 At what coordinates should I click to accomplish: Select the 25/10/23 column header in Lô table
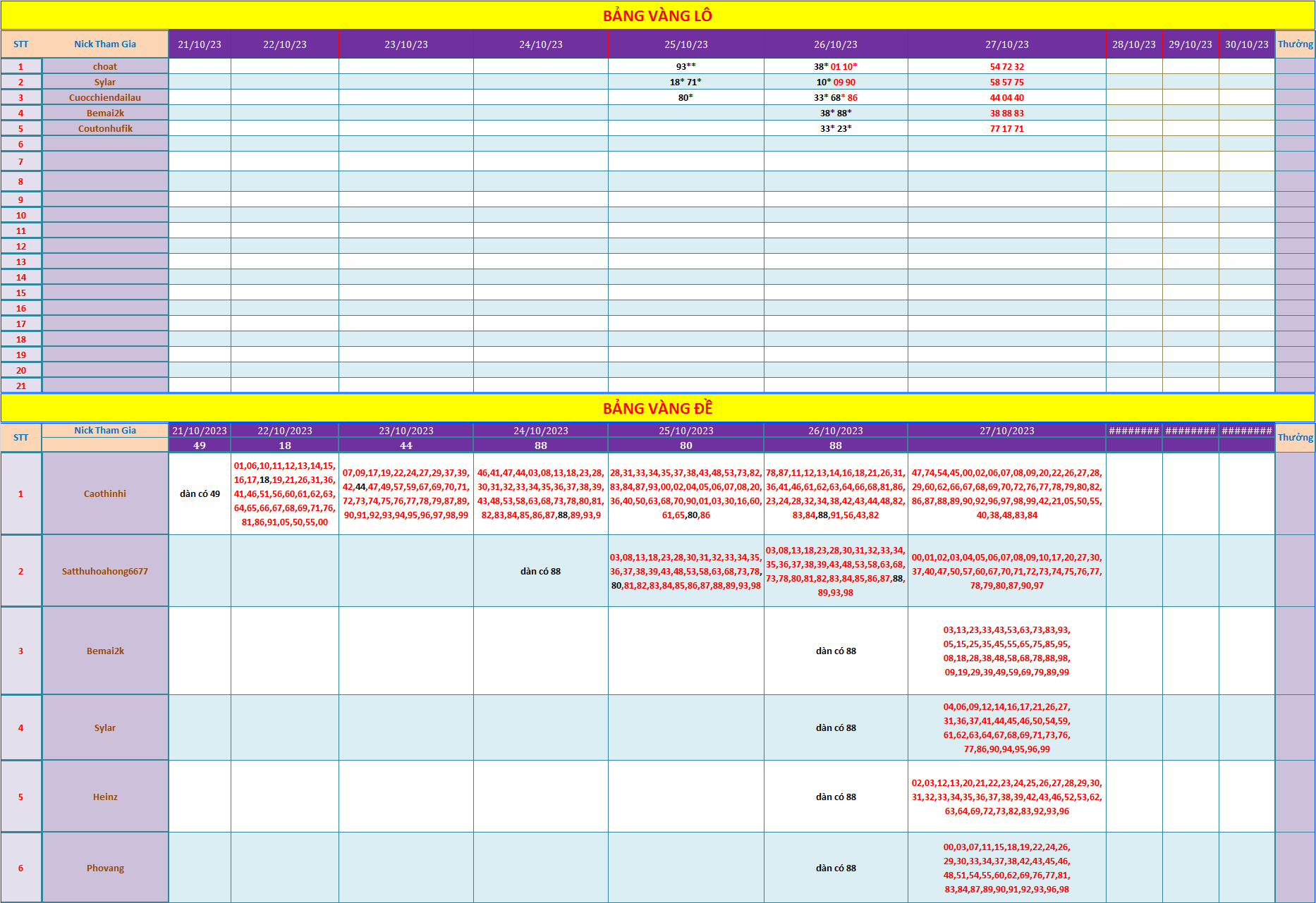(x=686, y=44)
